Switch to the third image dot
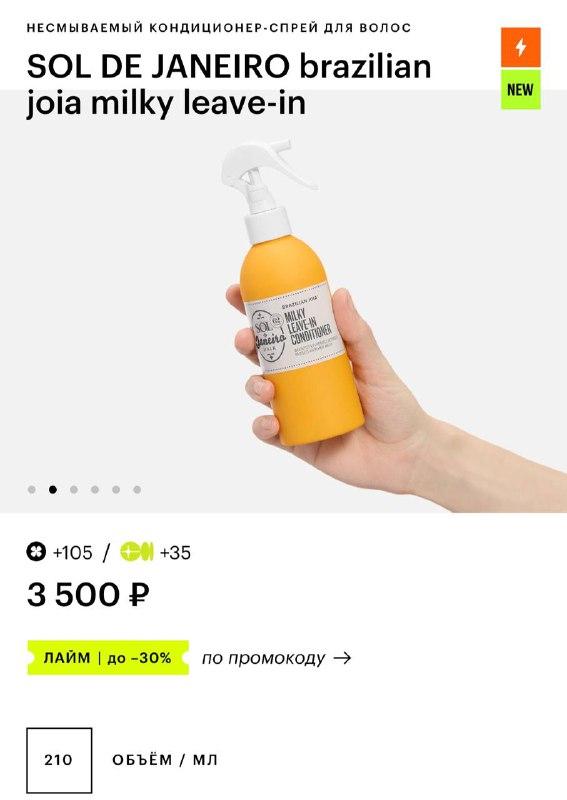 click(74, 490)
